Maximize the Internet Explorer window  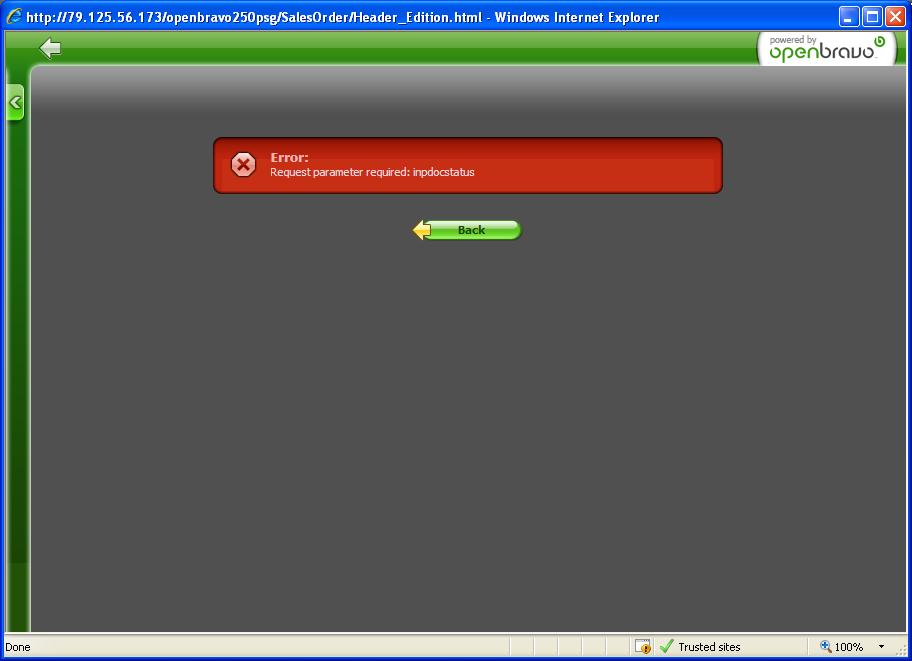coord(872,17)
